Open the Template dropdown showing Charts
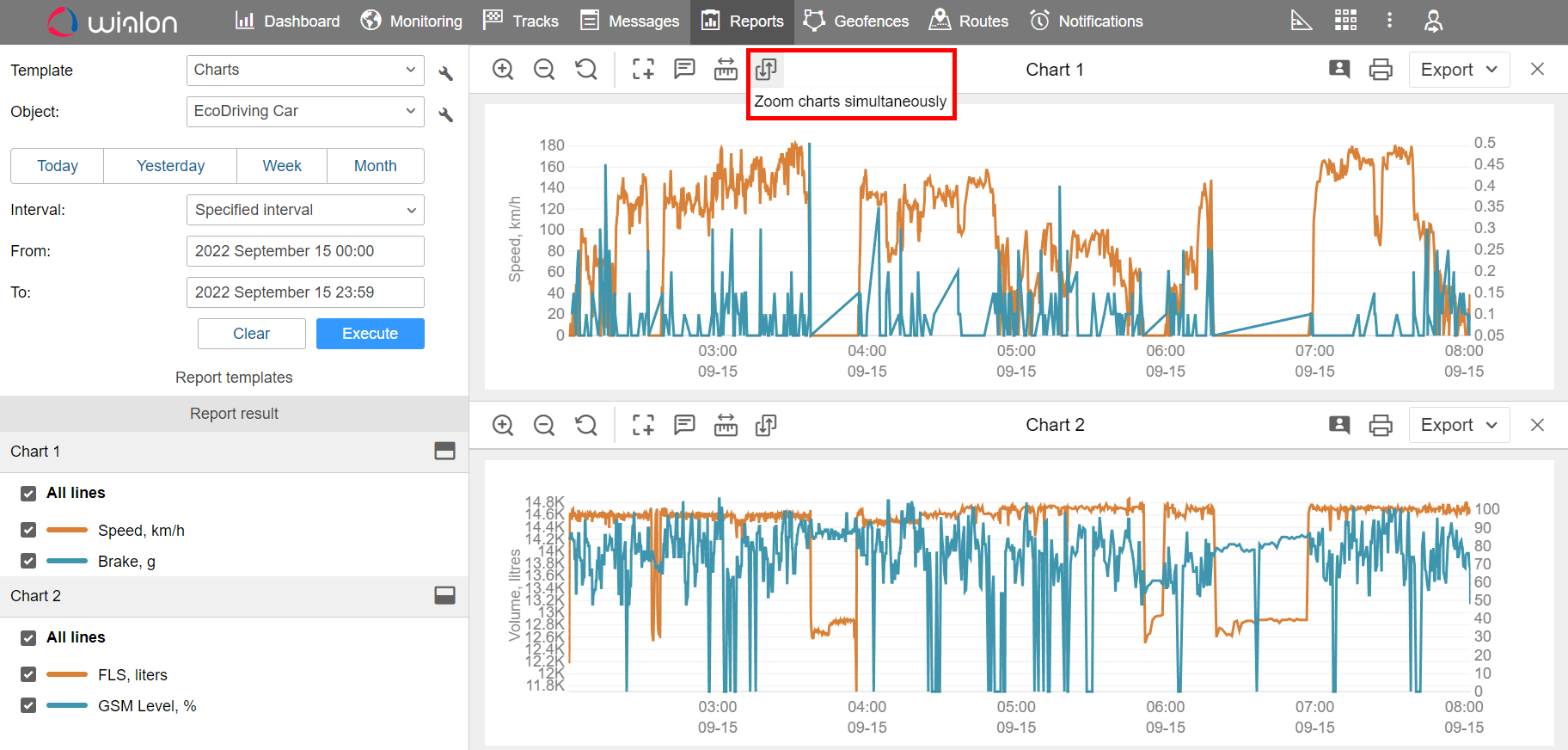1568x750 pixels. tap(305, 71)
